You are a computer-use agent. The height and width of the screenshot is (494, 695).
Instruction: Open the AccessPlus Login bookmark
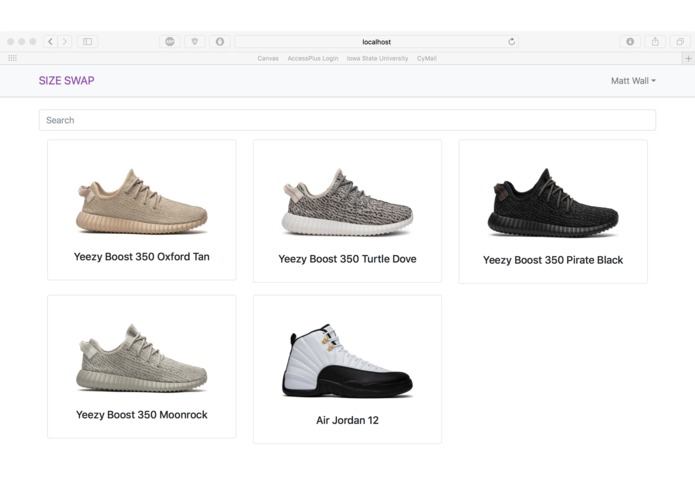pyautogui.click(x=312, y=58)
